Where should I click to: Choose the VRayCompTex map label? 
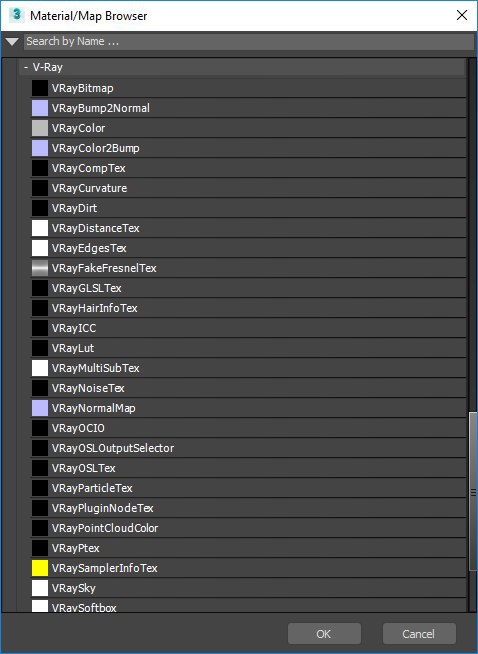(x=88, y=168)
